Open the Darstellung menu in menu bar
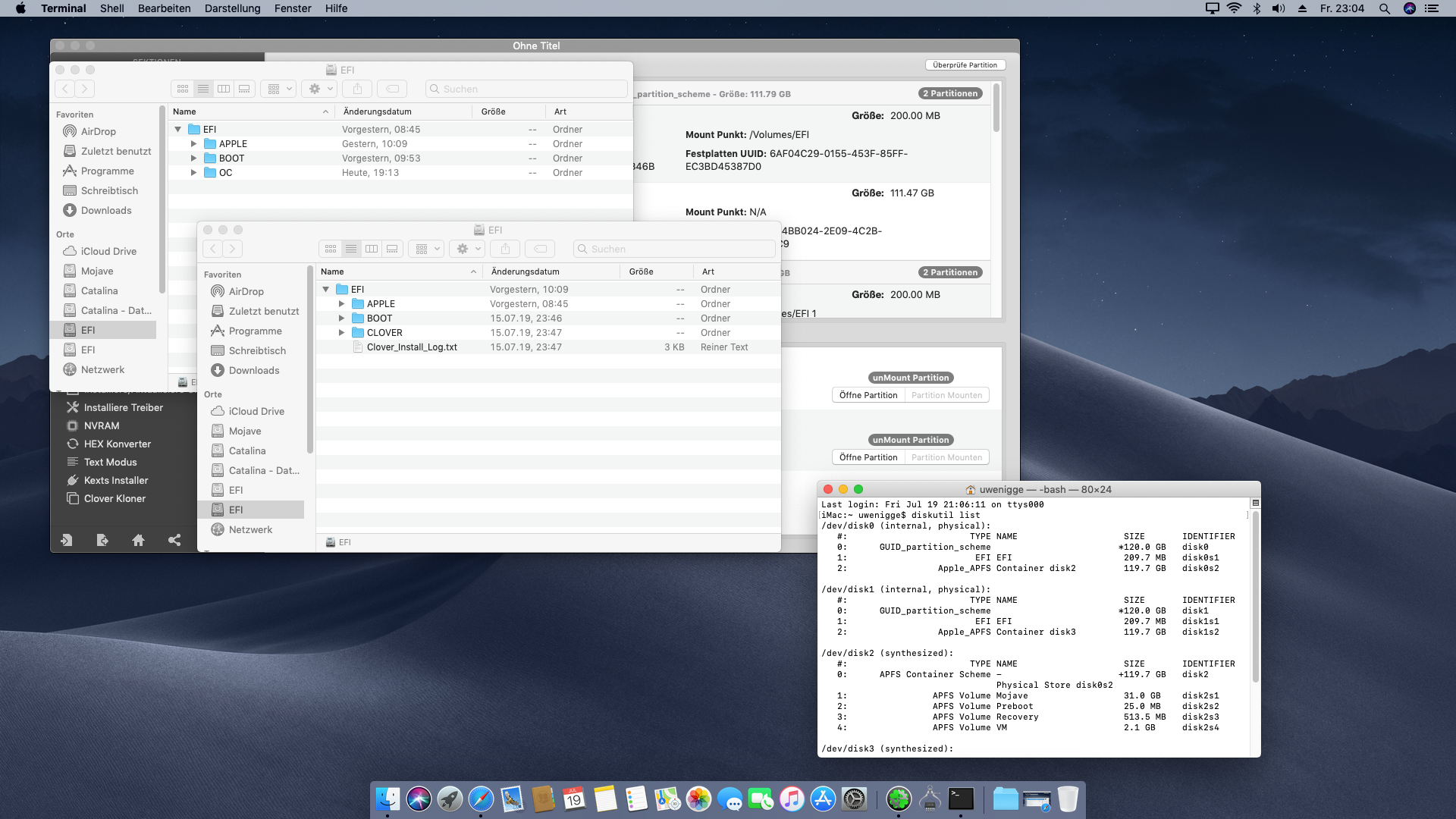Screen dimensions: 1456x819 click(232, 8)
